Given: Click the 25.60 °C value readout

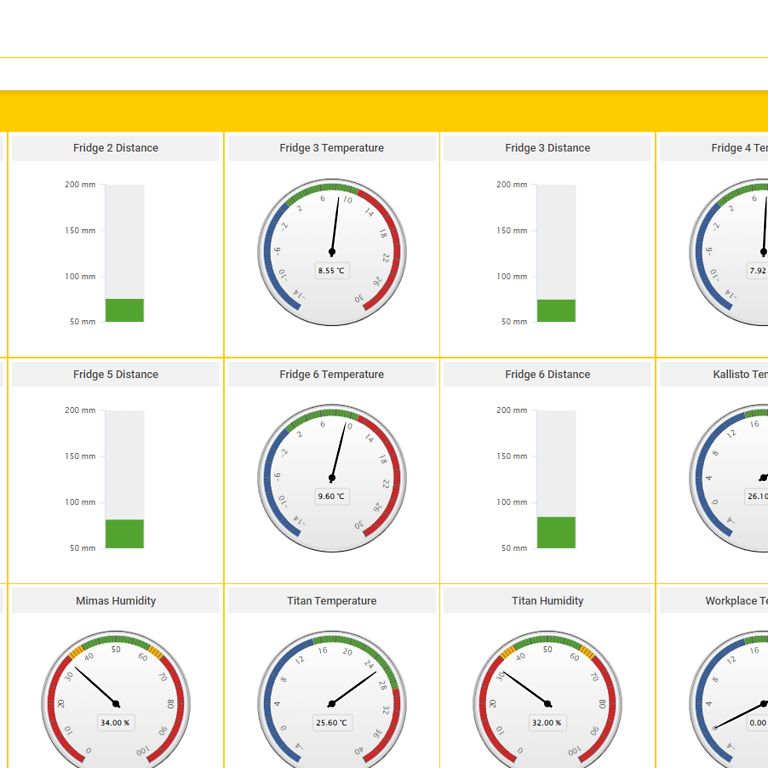Looking at the screenshot, I should pyautogui.click(x=331, y=723).
